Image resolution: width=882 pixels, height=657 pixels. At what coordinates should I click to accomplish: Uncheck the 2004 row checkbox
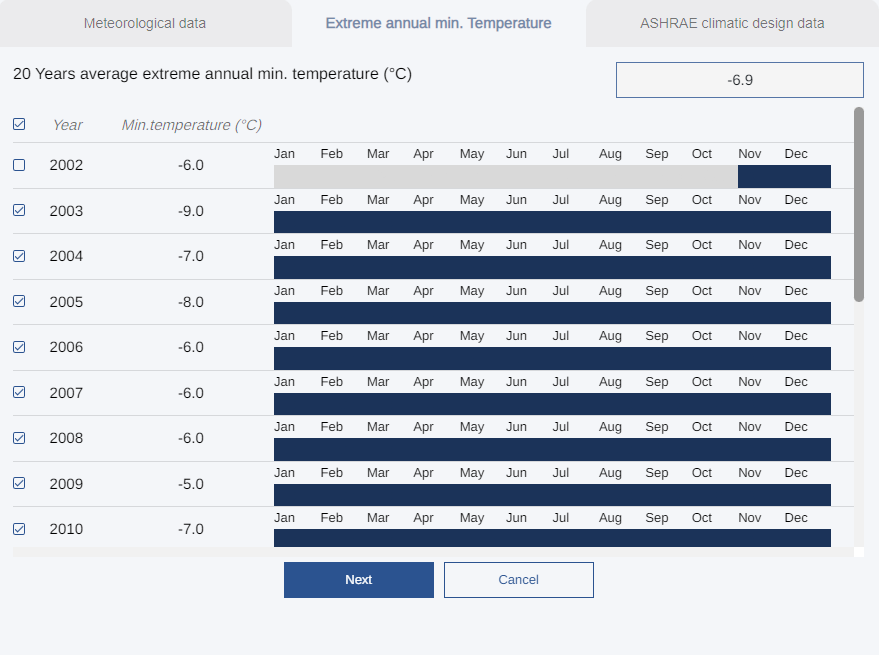[19, 256]
